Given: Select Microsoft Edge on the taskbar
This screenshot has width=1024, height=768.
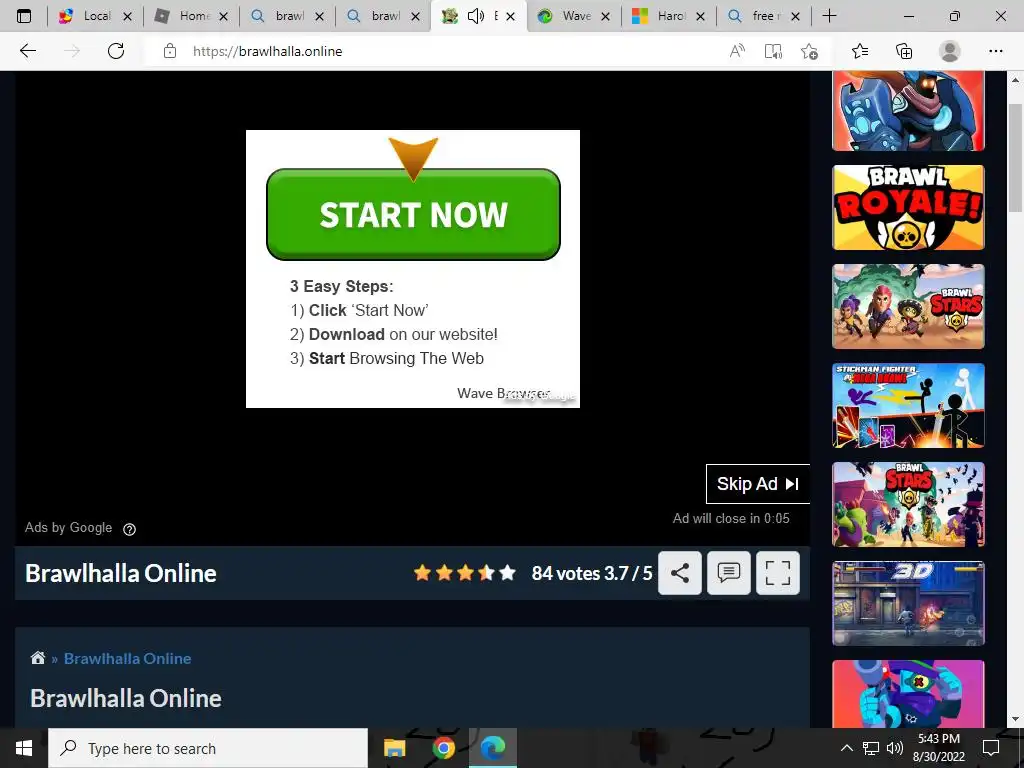Looking at the screenshot, I should coord(493,748).
